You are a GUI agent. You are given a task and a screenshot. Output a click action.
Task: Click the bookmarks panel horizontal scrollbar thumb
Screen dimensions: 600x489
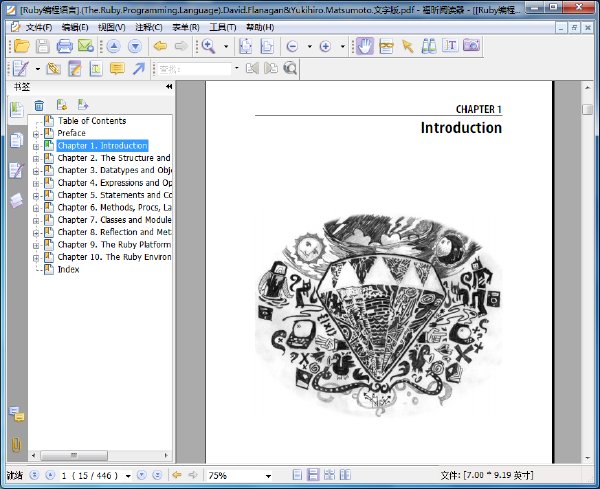click(x=74, y=455)
